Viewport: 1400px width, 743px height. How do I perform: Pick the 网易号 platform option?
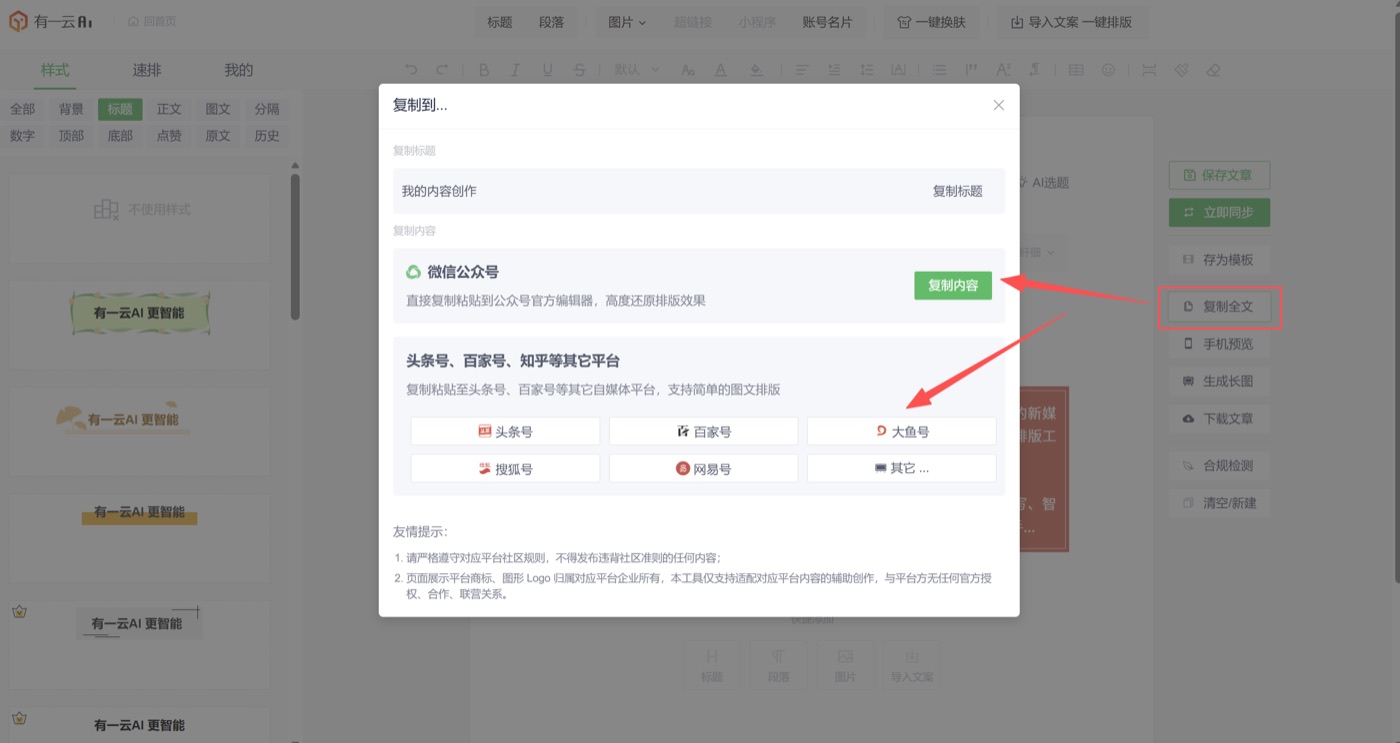[x=703, y=468]
